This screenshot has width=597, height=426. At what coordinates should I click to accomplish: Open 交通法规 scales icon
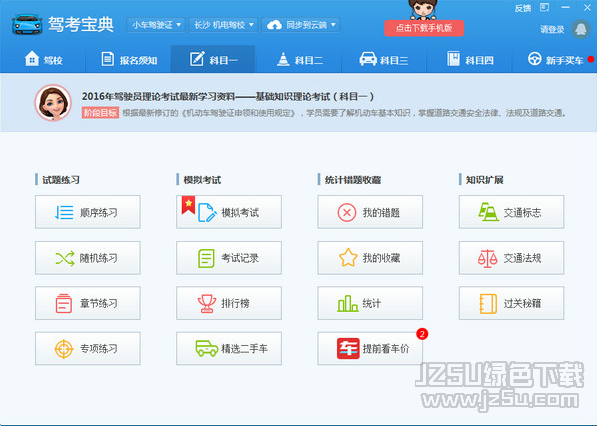pyautogui.click(x=487, y=258)
